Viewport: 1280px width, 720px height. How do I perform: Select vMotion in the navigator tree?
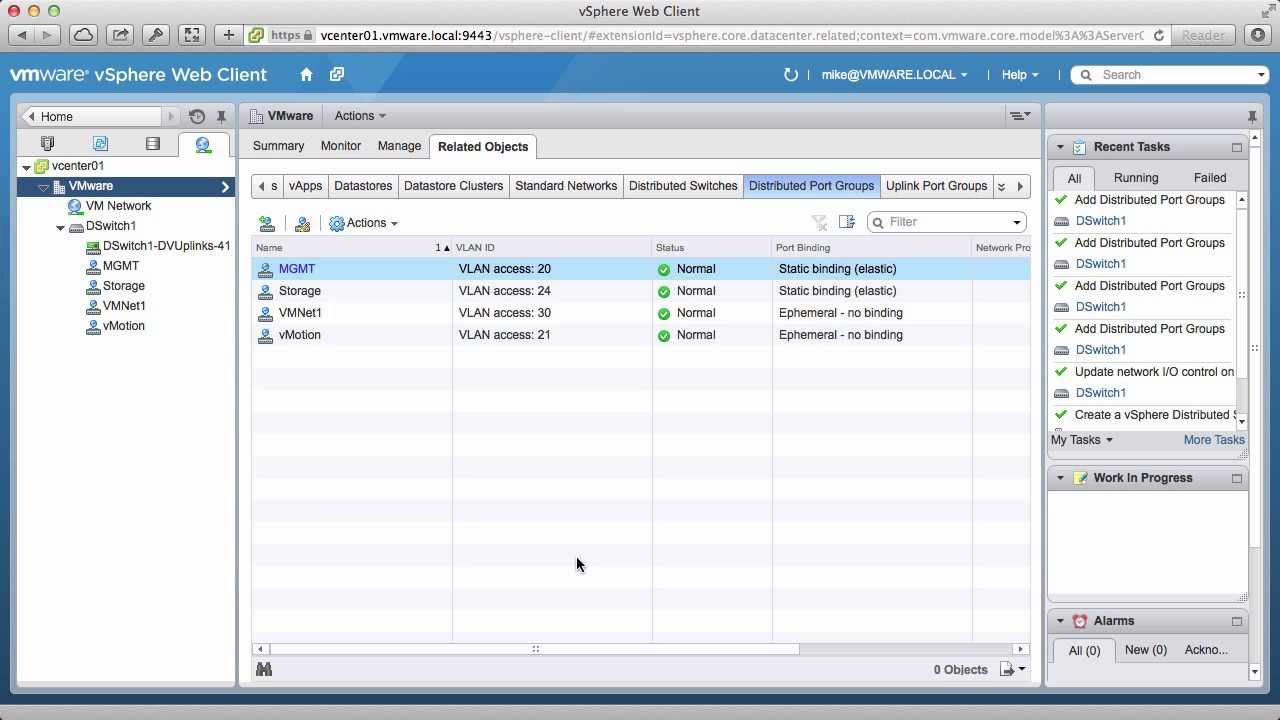(123, 326)
